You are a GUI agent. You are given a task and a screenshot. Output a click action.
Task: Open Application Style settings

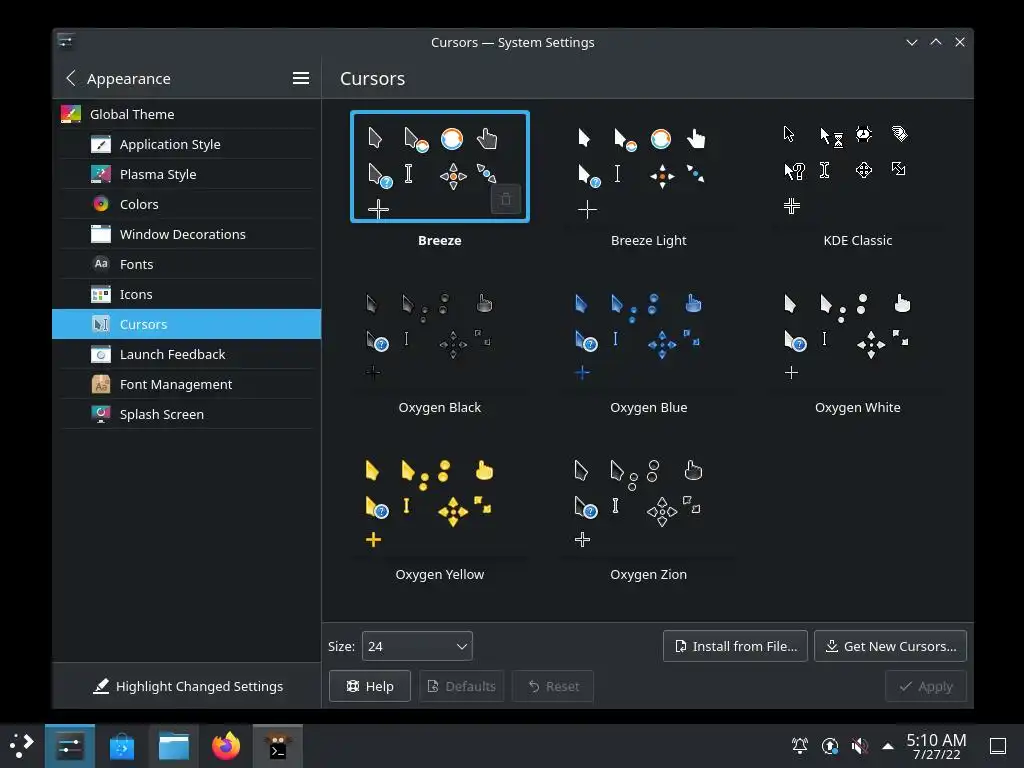click(x=186, y=144)
